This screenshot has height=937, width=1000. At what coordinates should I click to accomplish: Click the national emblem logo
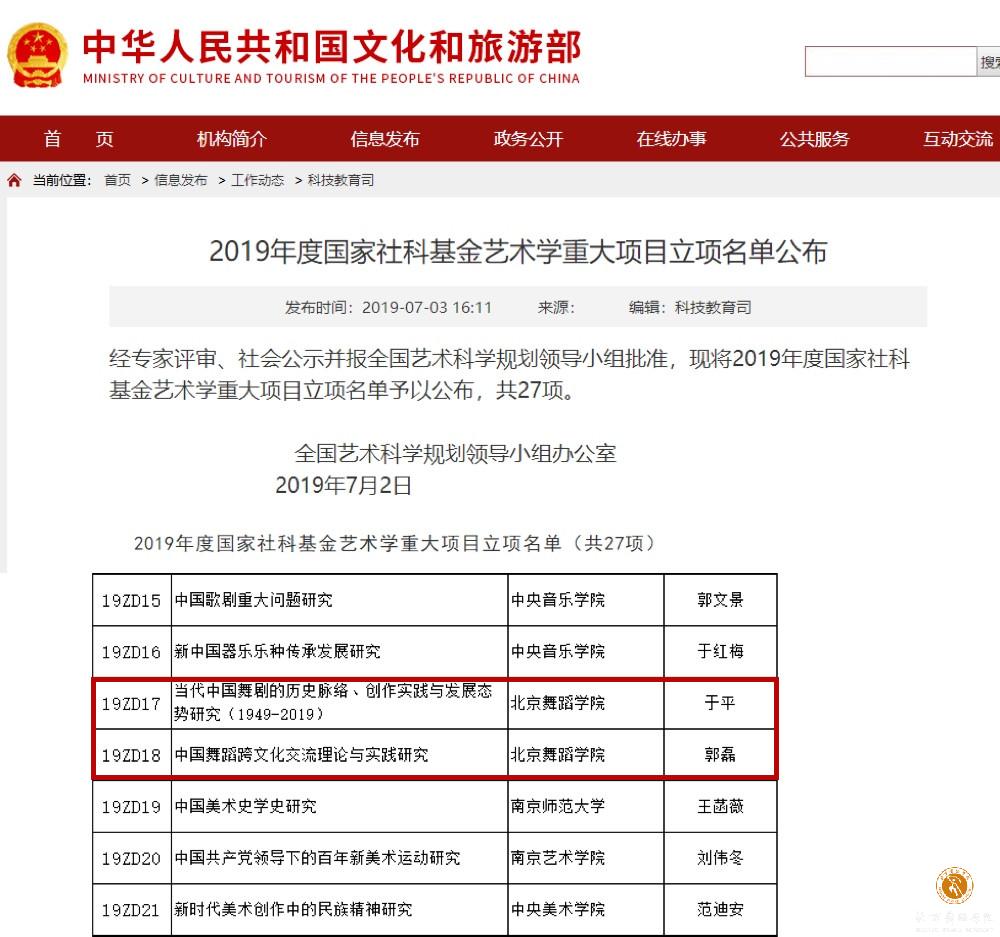coord(37,55)
